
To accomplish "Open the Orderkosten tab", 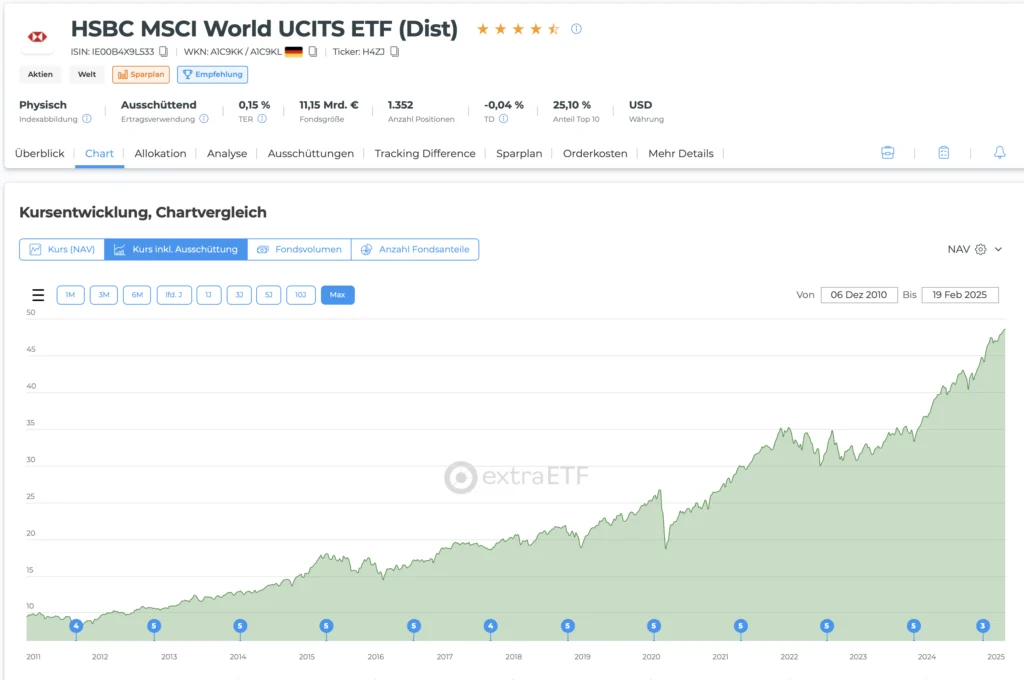I will point(595,154).
